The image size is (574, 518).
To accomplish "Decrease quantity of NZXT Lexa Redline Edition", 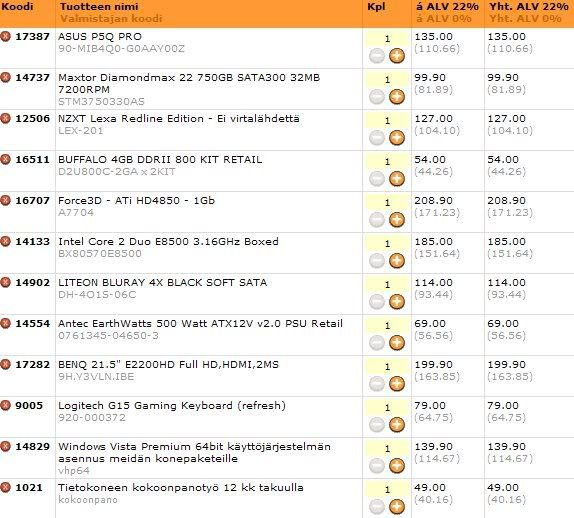I will (377, 138).
